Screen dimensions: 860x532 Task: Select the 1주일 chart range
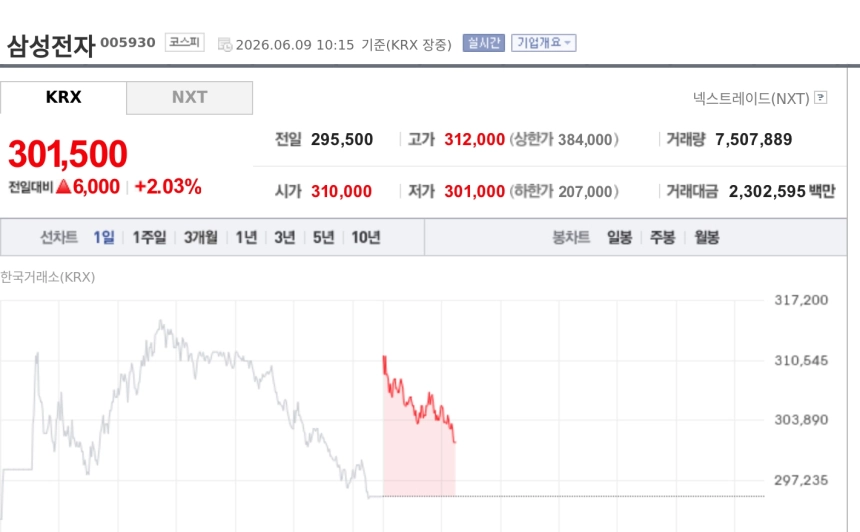(x=149, y=237)
